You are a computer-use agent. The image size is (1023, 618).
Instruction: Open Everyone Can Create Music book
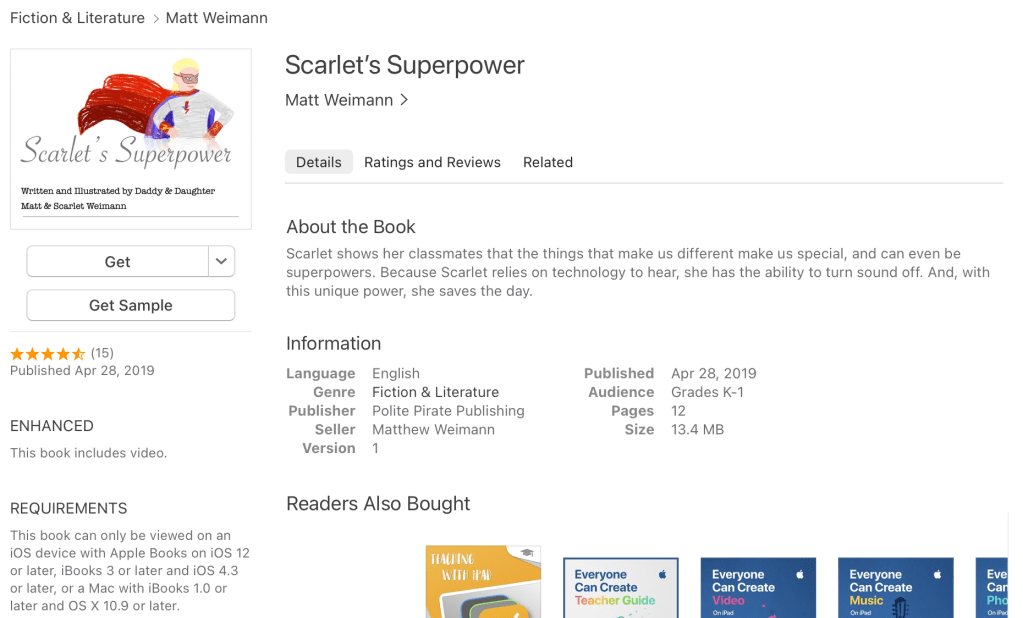tap(895, 588)
